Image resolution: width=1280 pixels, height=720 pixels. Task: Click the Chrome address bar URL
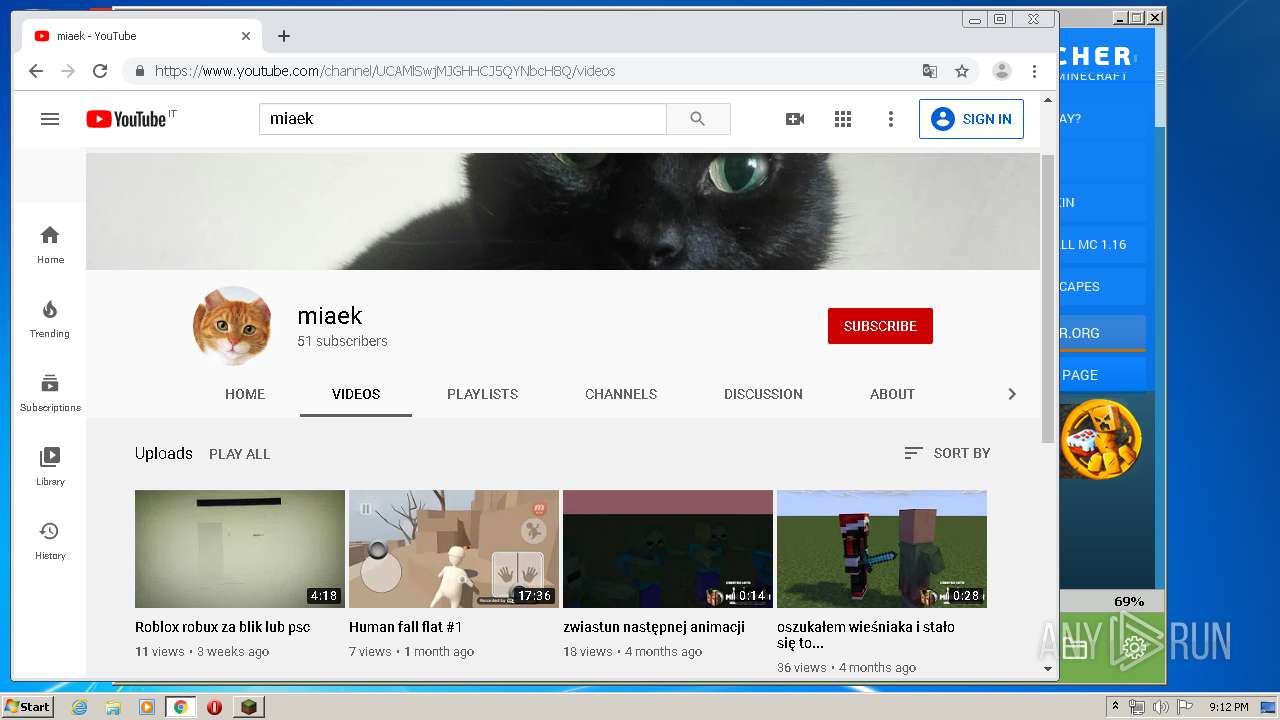[x=385, y=71]
